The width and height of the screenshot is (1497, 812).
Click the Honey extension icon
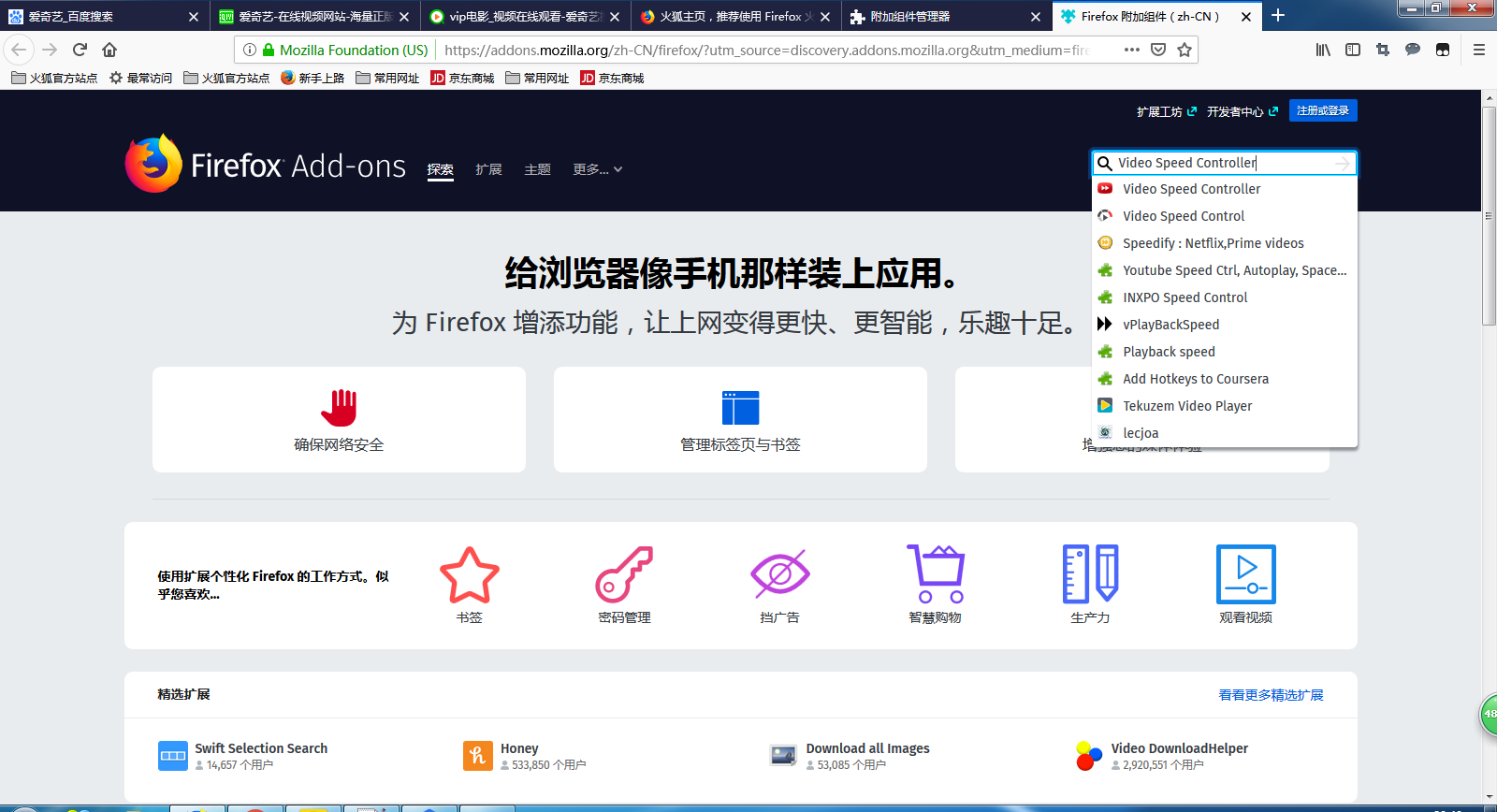point(478,756)
